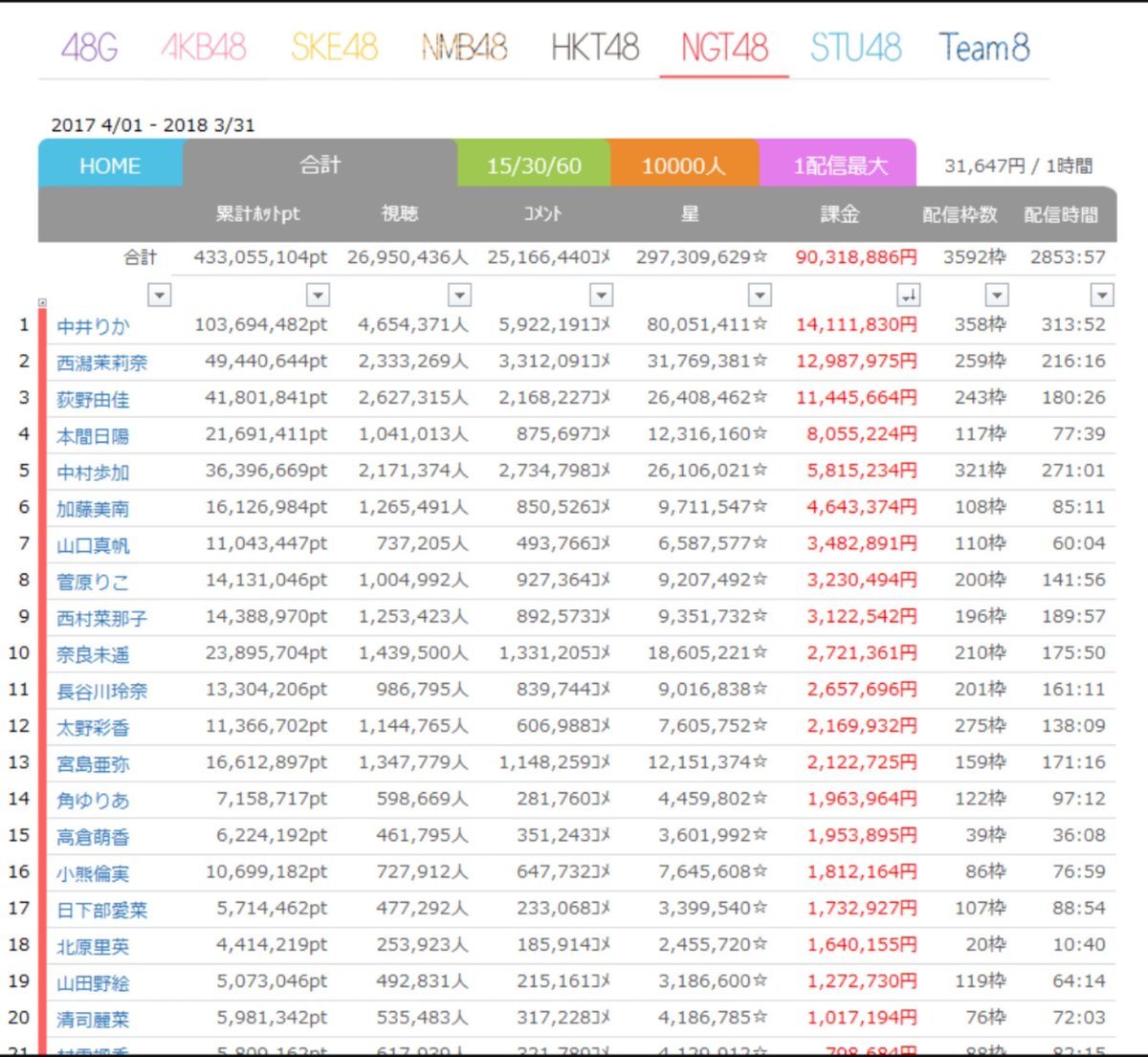Click the 累計ポイントpt column header
1148x1057 pixels.
click(x=257, y=213)
